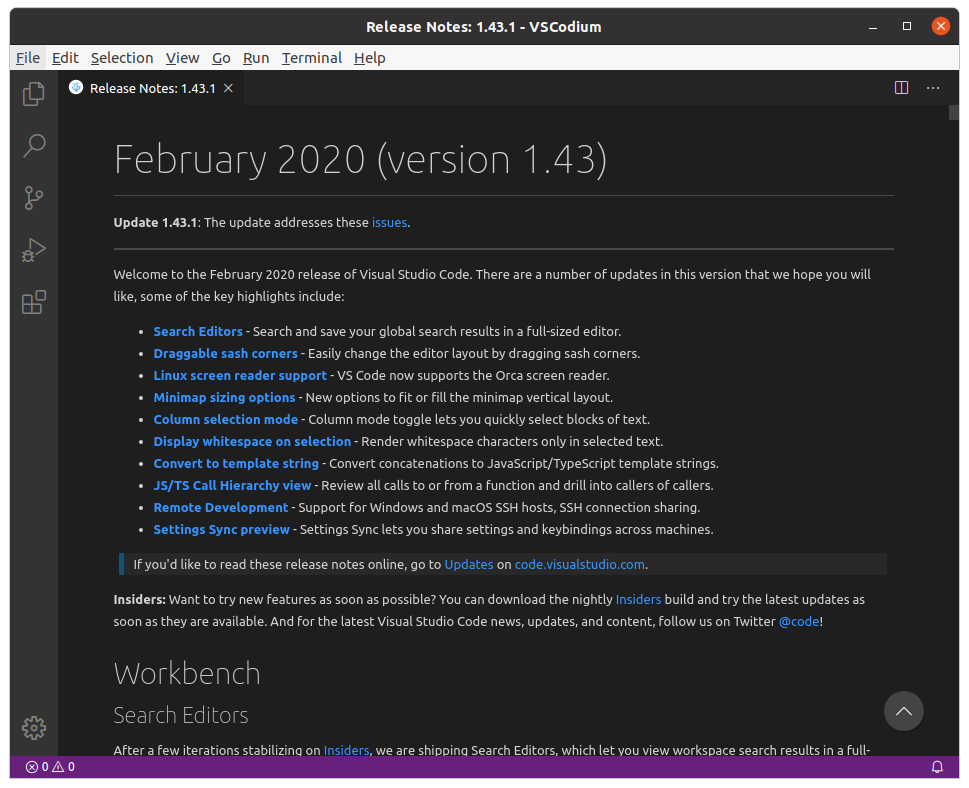This screenshot has height=788, width=969.
Task: Open the code.visualstudio.com link
Action: 579,564
